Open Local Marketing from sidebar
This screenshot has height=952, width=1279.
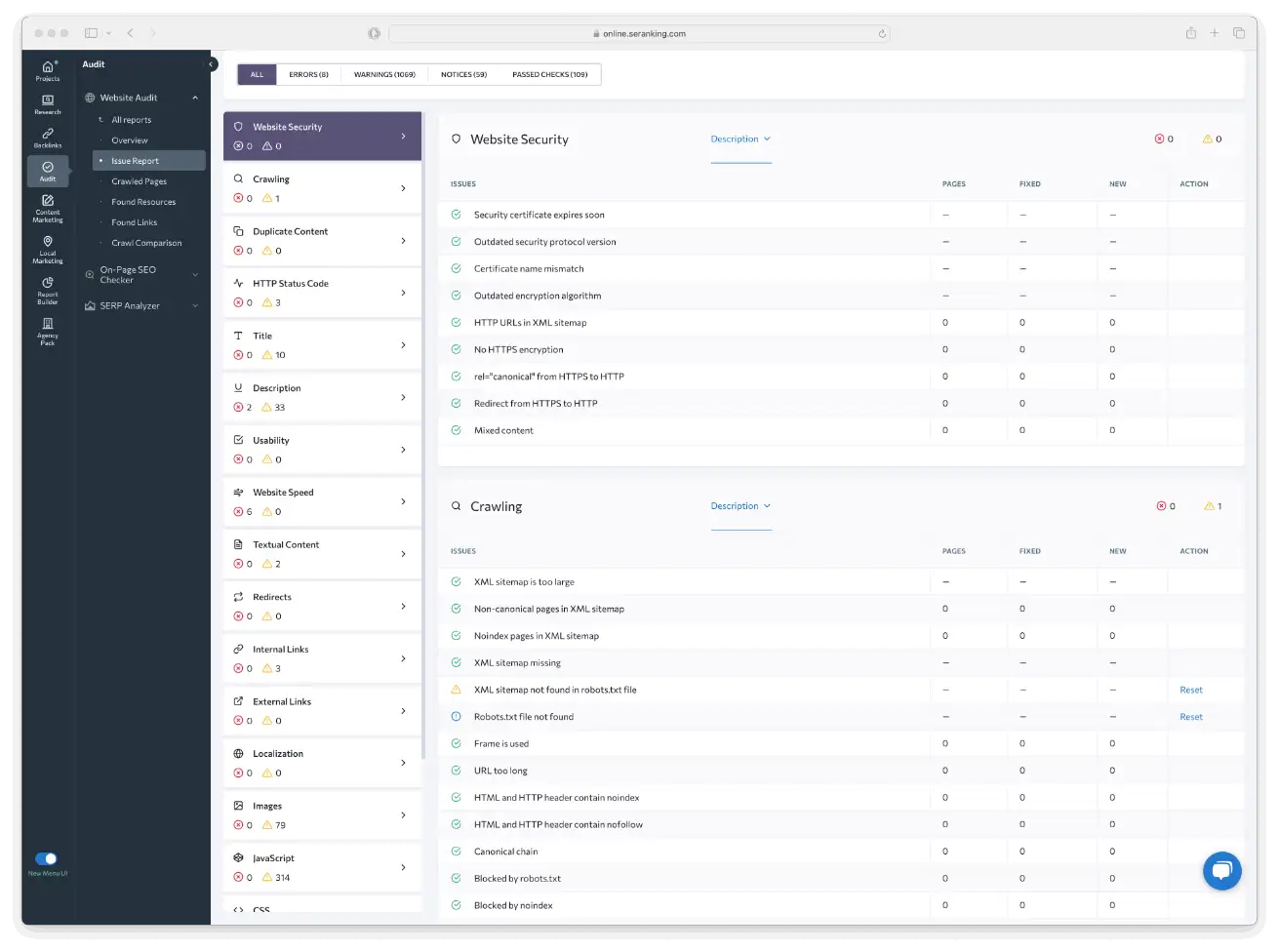coord(47,249)
